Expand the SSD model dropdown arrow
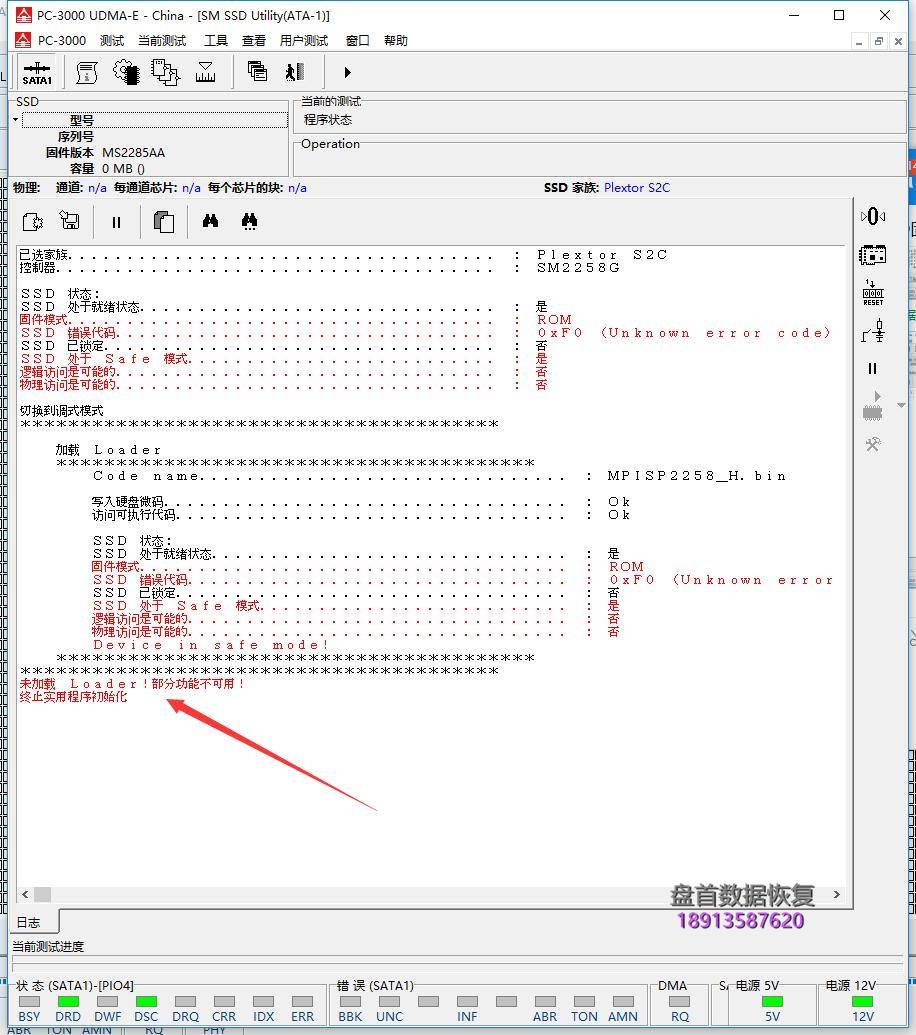This screenshot has height=1035, width=916. click(16, 120)
